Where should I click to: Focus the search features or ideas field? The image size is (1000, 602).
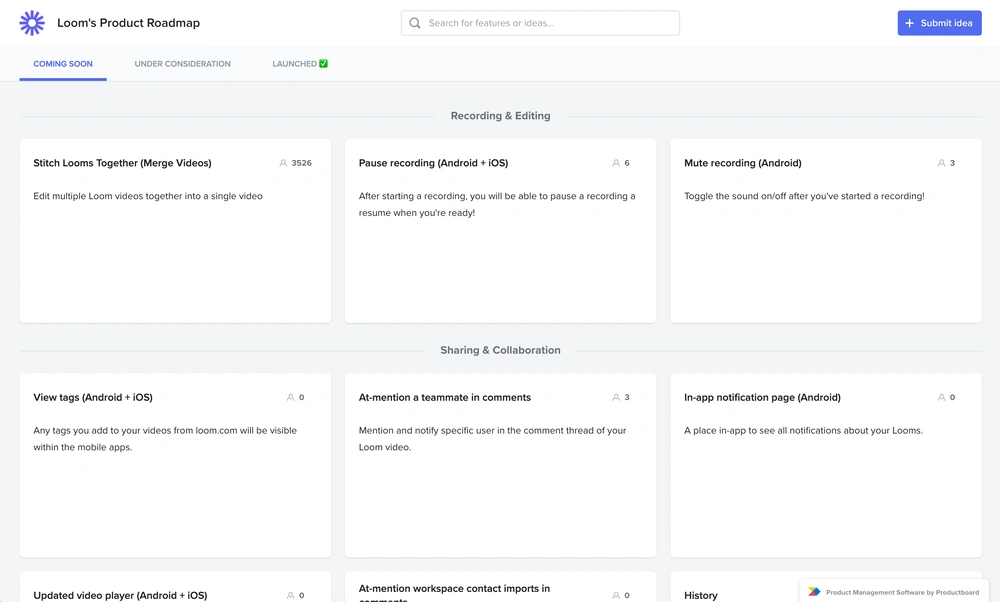coord(540,23)
